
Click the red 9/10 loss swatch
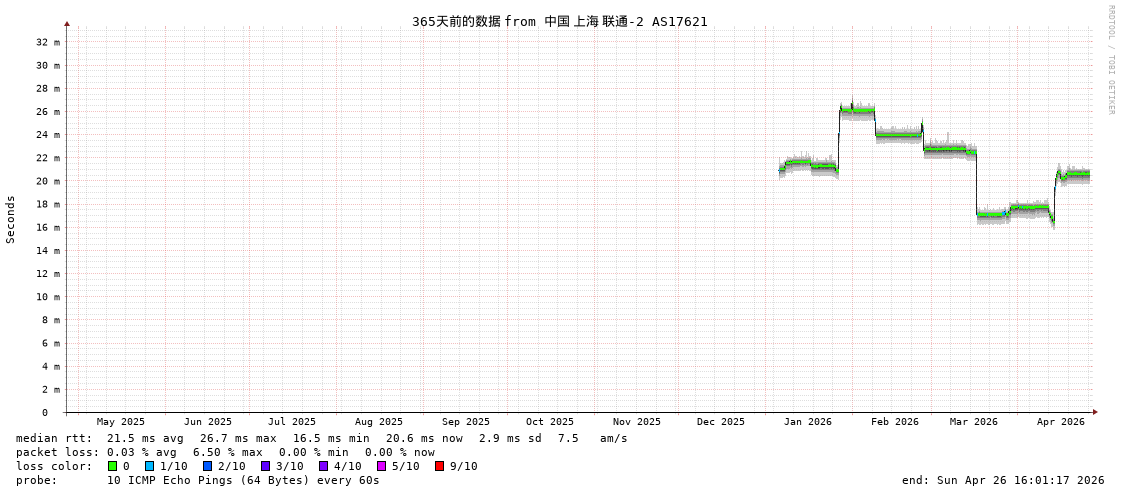coord(439,466)
